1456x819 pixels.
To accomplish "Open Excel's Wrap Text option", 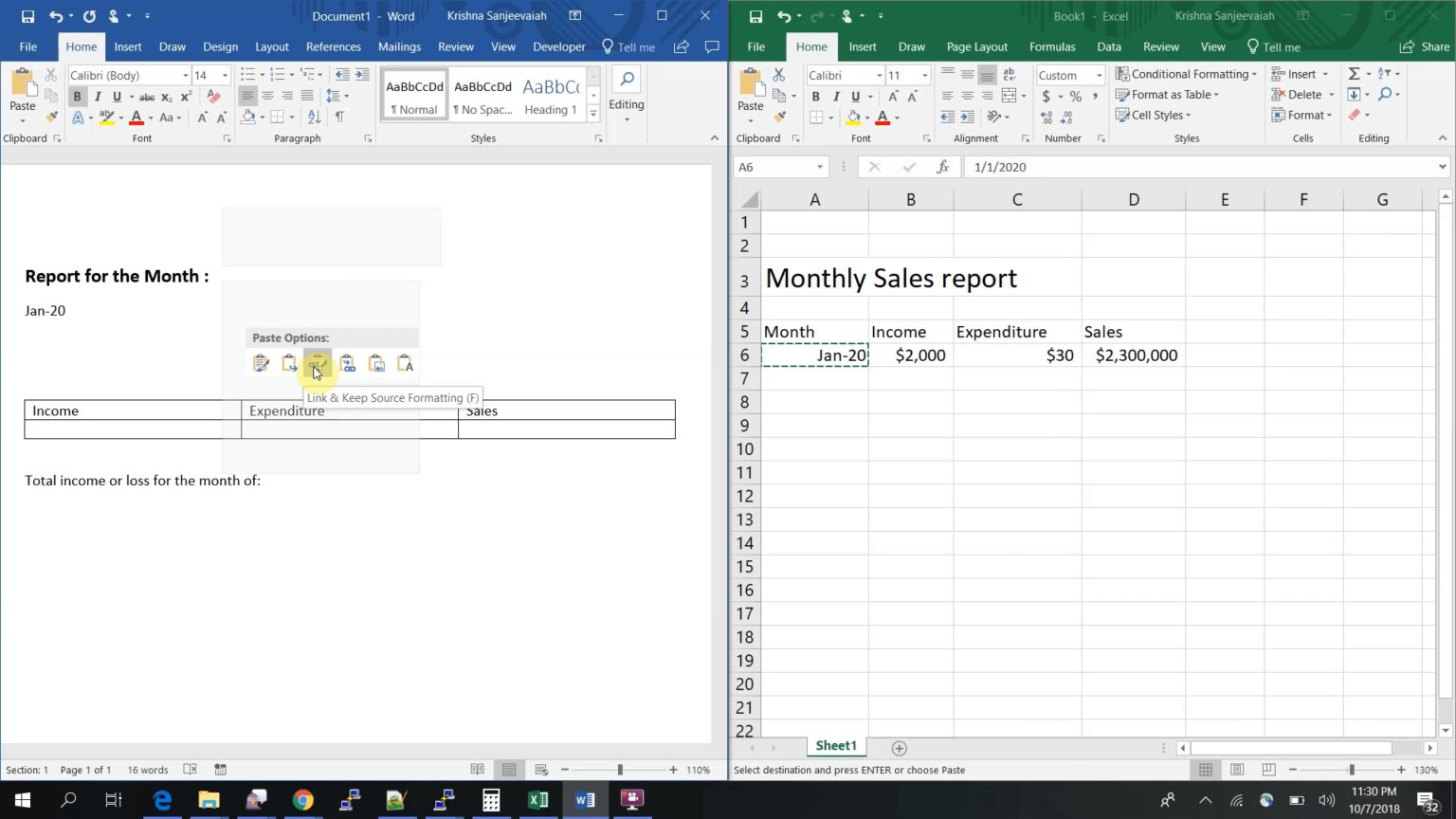I will 1008,74.
